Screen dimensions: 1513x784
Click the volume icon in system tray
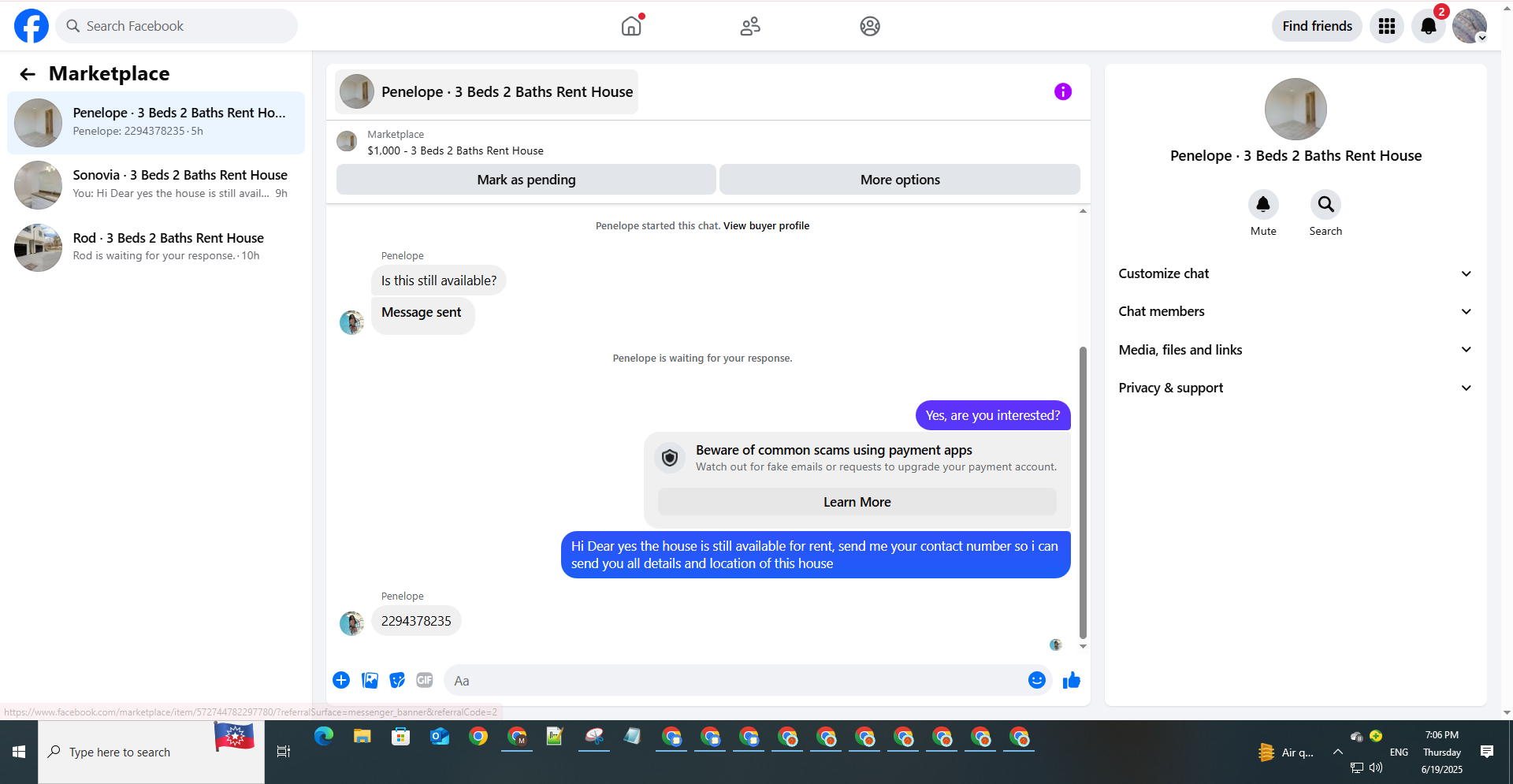click(x=1376, y=767)
